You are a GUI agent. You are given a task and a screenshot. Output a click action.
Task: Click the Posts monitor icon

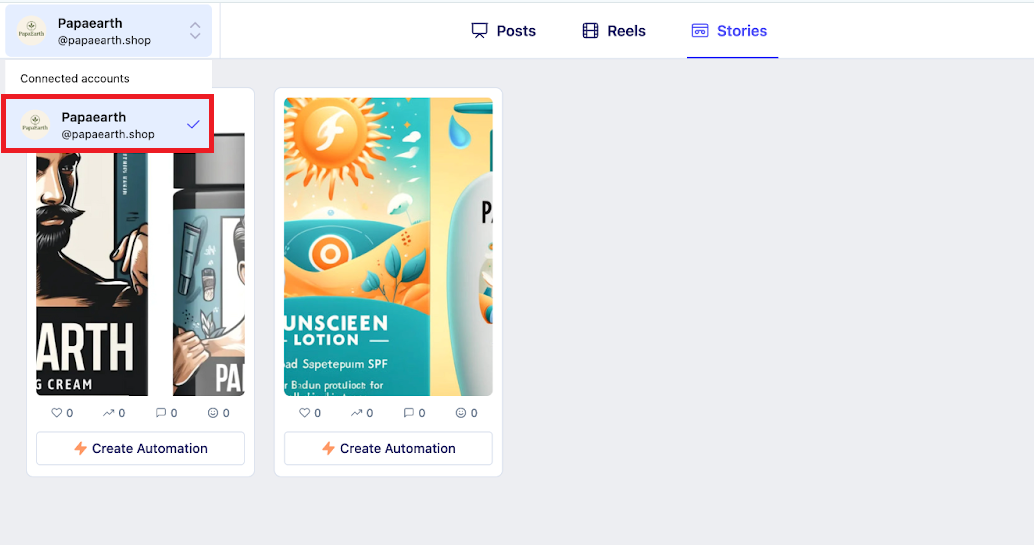479,31
